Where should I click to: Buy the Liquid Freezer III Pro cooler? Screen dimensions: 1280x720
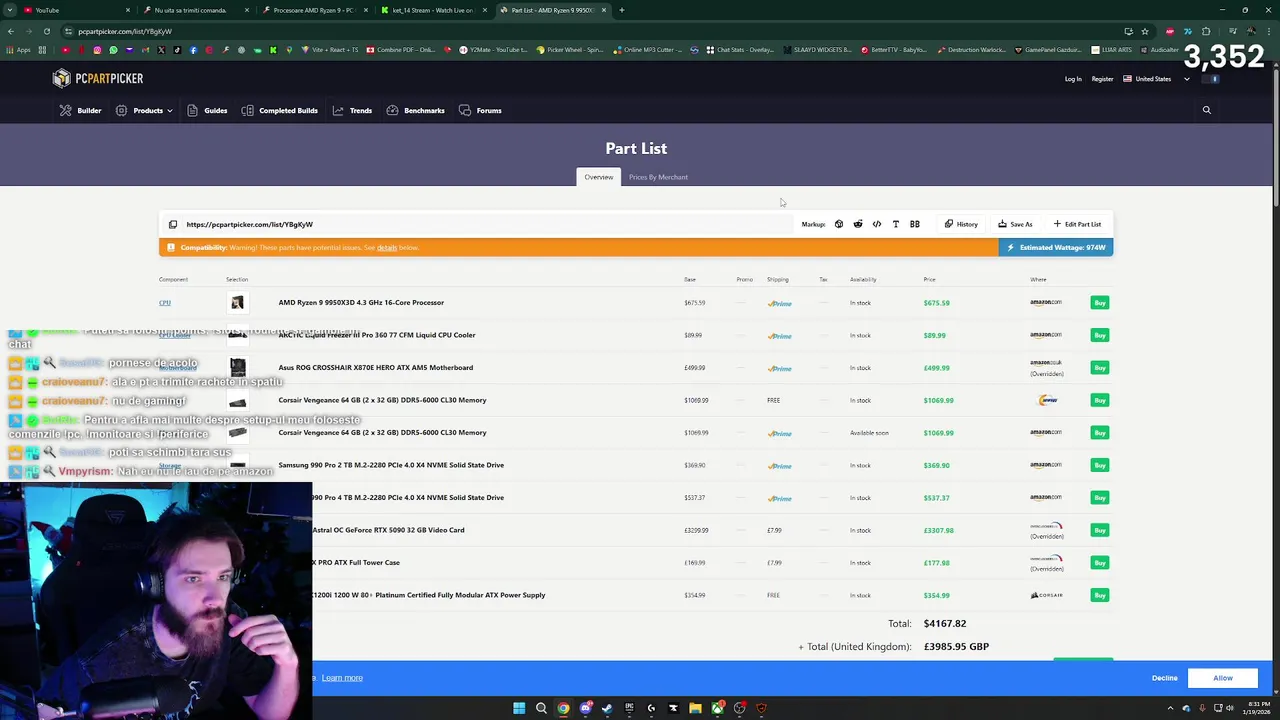(x=1100, y=335)
